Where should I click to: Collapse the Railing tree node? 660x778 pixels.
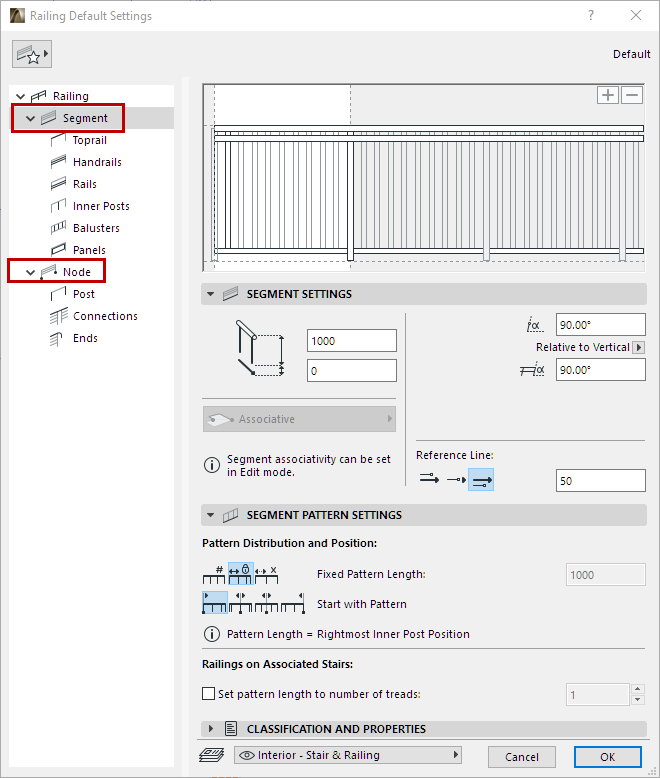coord(20,96)
